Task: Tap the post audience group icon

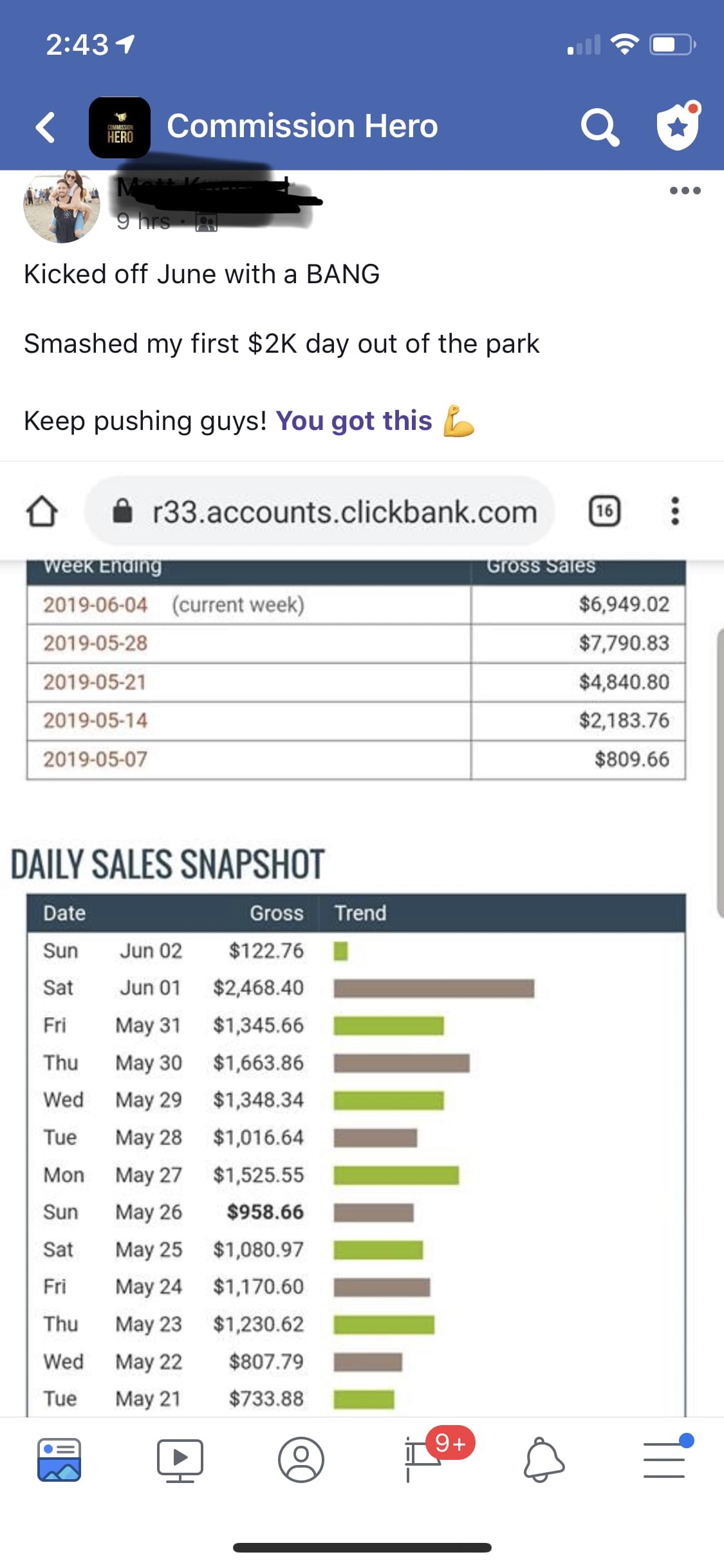Action: 207,223
